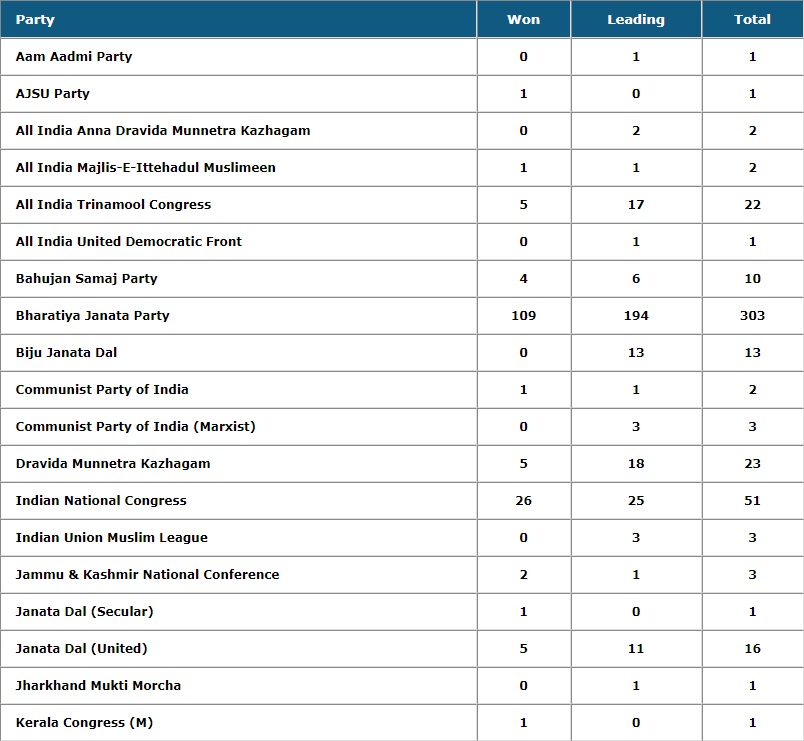Click Indian National Congress Total value 51
804x741 pixels.
[x=752, y=500]
